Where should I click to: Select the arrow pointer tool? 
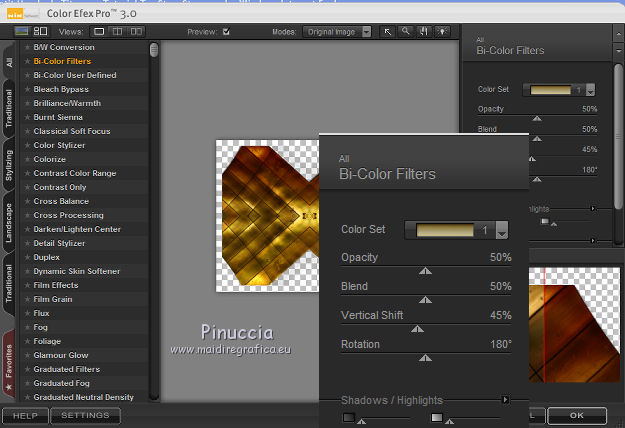point(388,32)
